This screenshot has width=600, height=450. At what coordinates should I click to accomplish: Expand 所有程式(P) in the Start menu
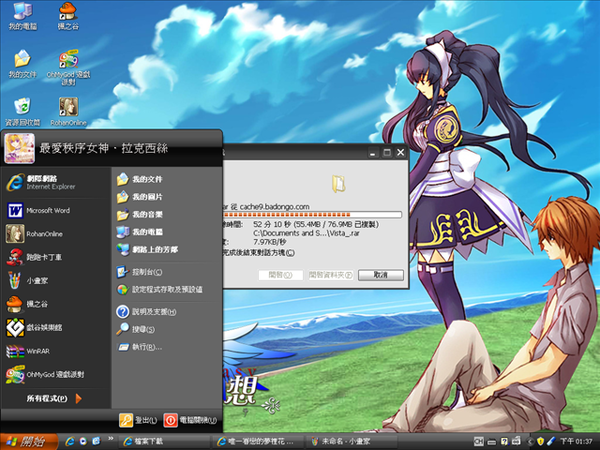(x=54, y=398)
